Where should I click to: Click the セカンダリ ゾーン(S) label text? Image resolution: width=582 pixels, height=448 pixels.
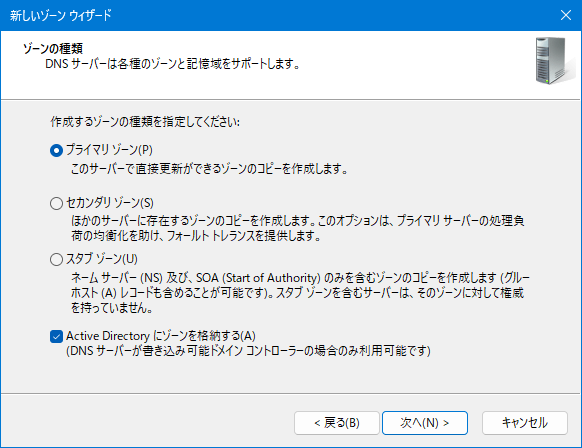pos(110,203)
